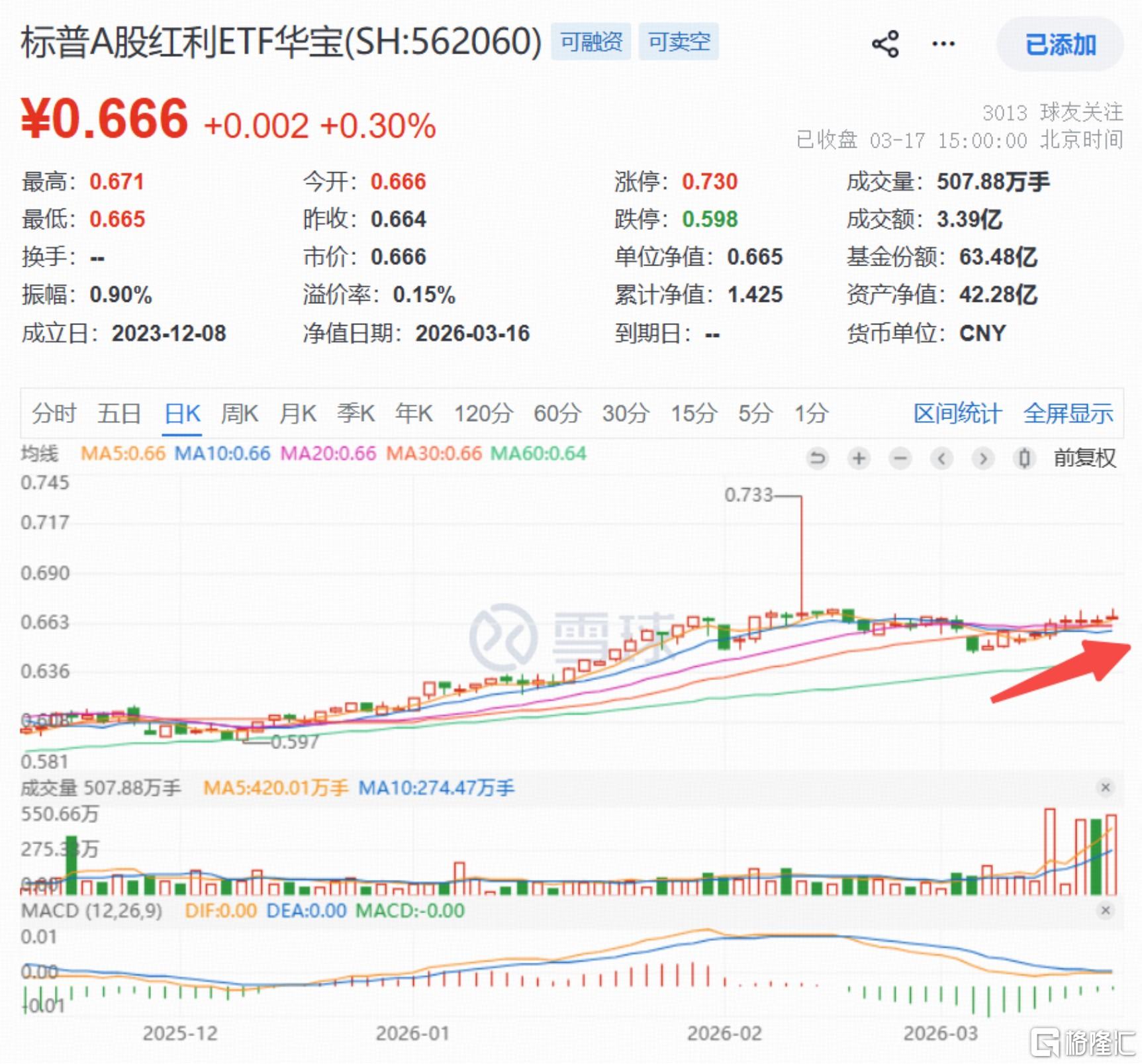Switch to the 1分 chart tab
Viewport: 1142px width, 1064px height.
point(811,413)
